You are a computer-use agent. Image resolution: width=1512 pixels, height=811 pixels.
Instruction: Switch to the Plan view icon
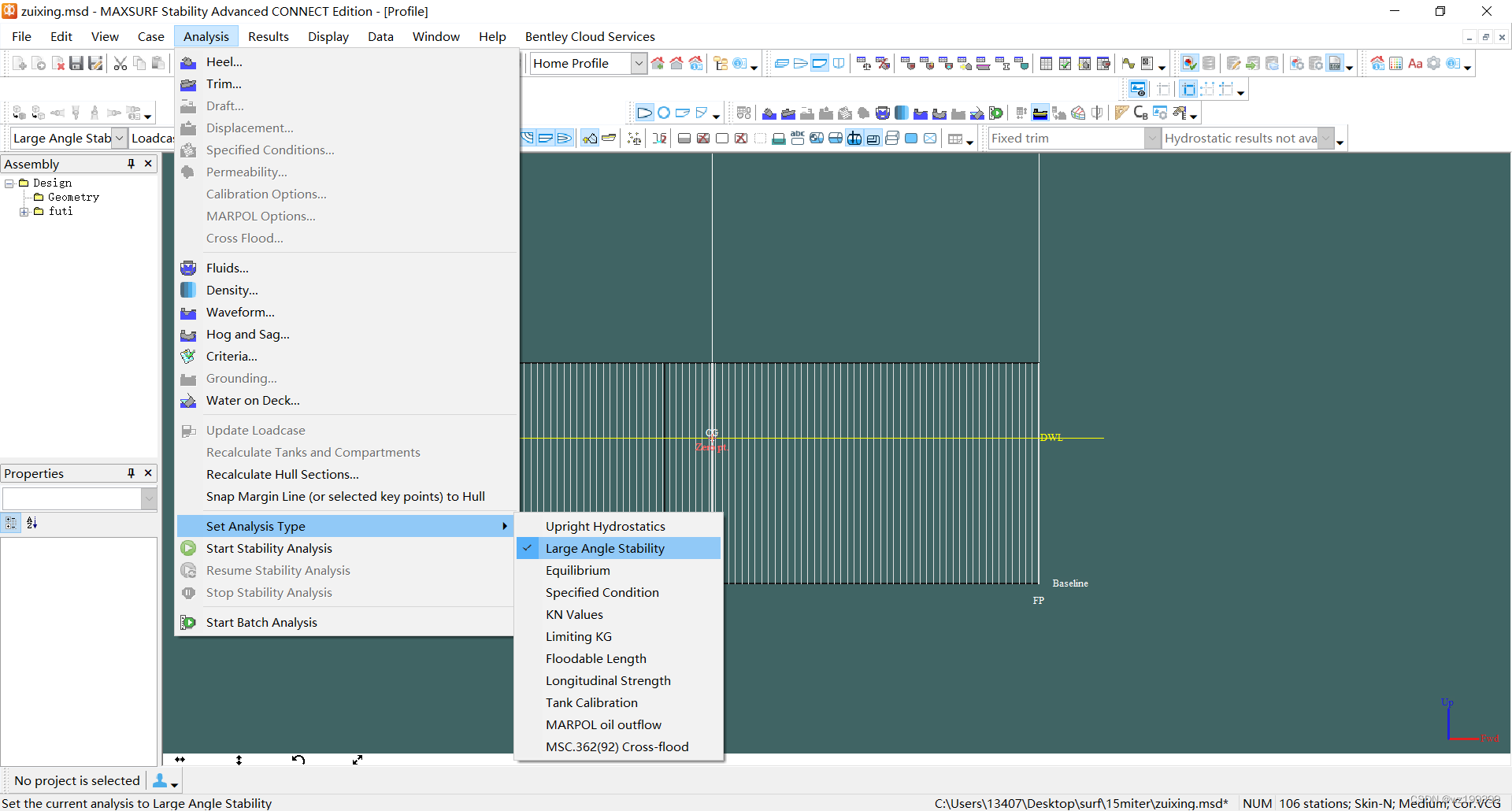click(801, 64)
